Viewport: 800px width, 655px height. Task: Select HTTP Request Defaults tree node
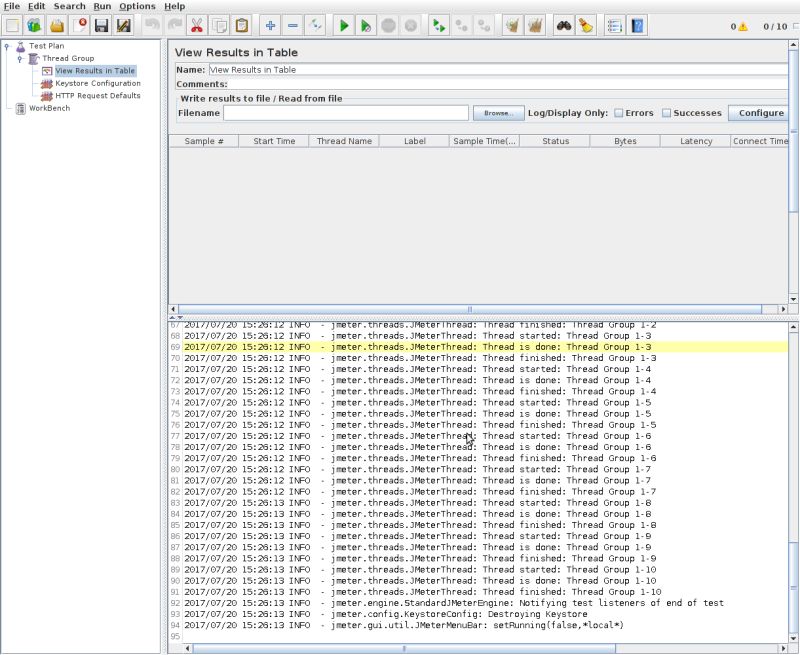click(97, 95)
